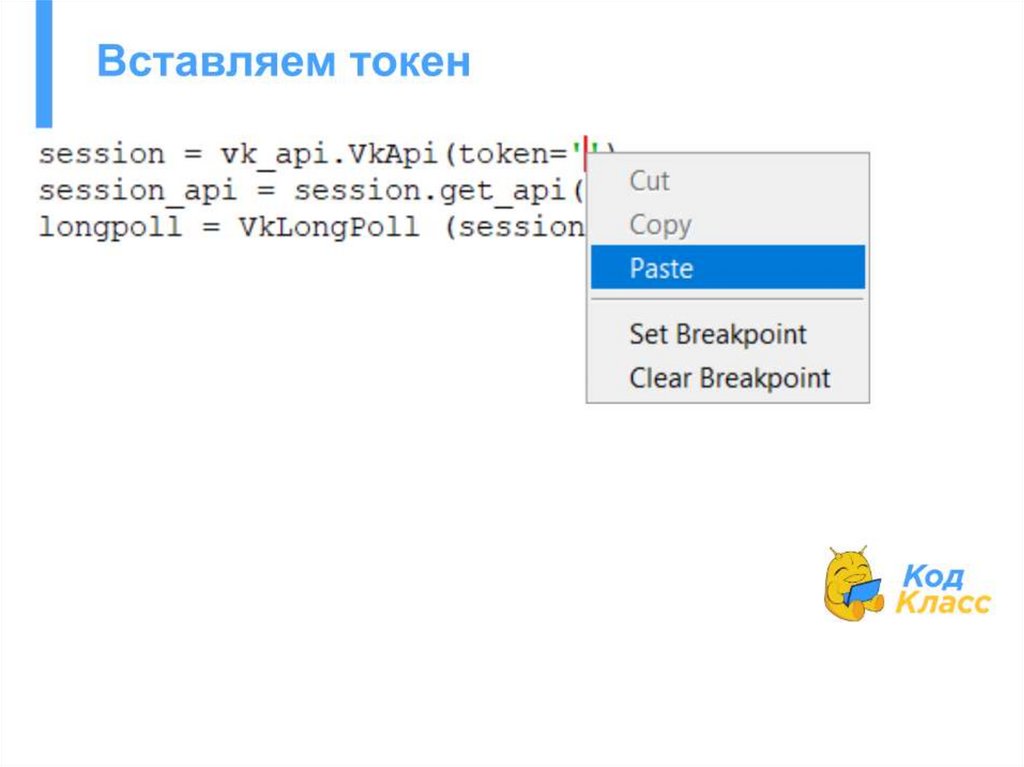Click the longpoll variable on line three
This screenshot has width=1024, height=767.
point(110,226)
